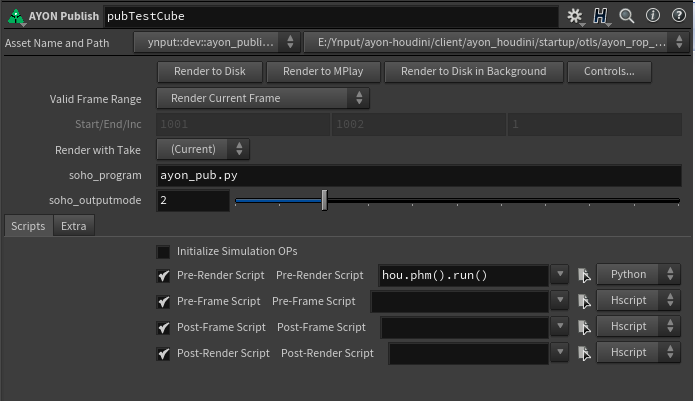Change Pre-Render Script language from Python
The width and height of the screenshot is (695, 401).
(635, 274)
